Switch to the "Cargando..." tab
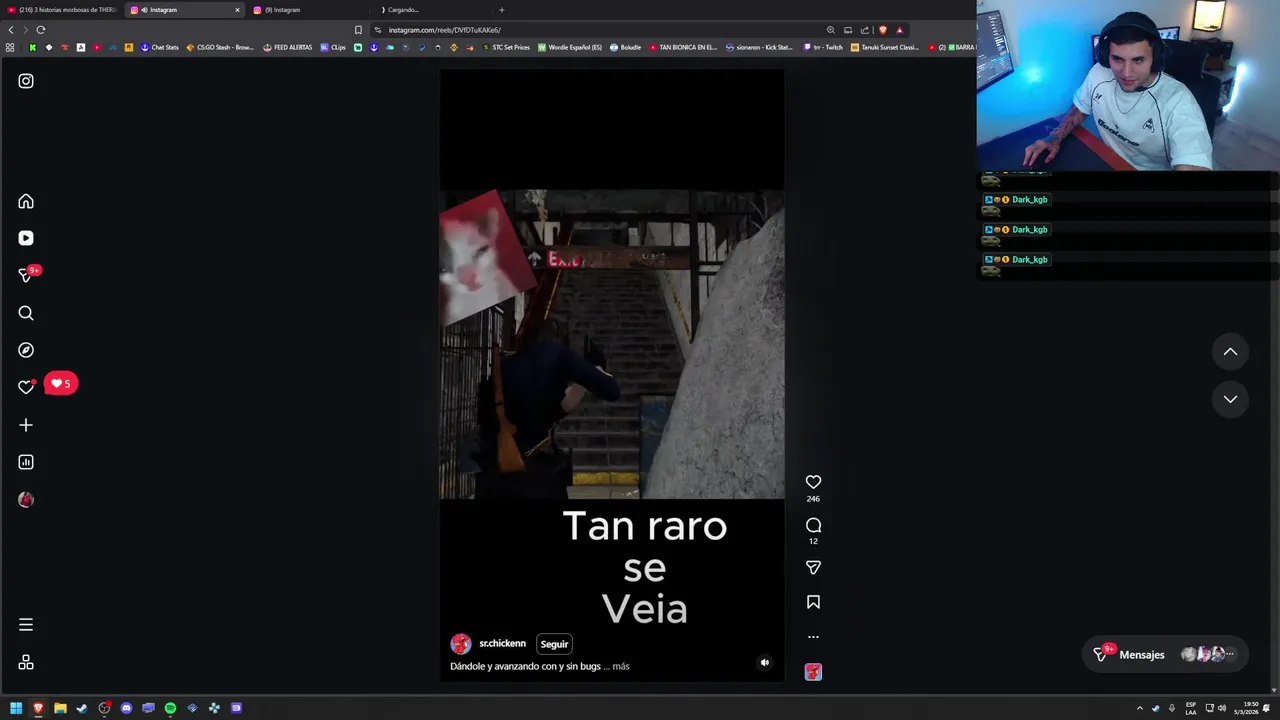The height and width of the screenshot is (720, 1280). point(430,10)
